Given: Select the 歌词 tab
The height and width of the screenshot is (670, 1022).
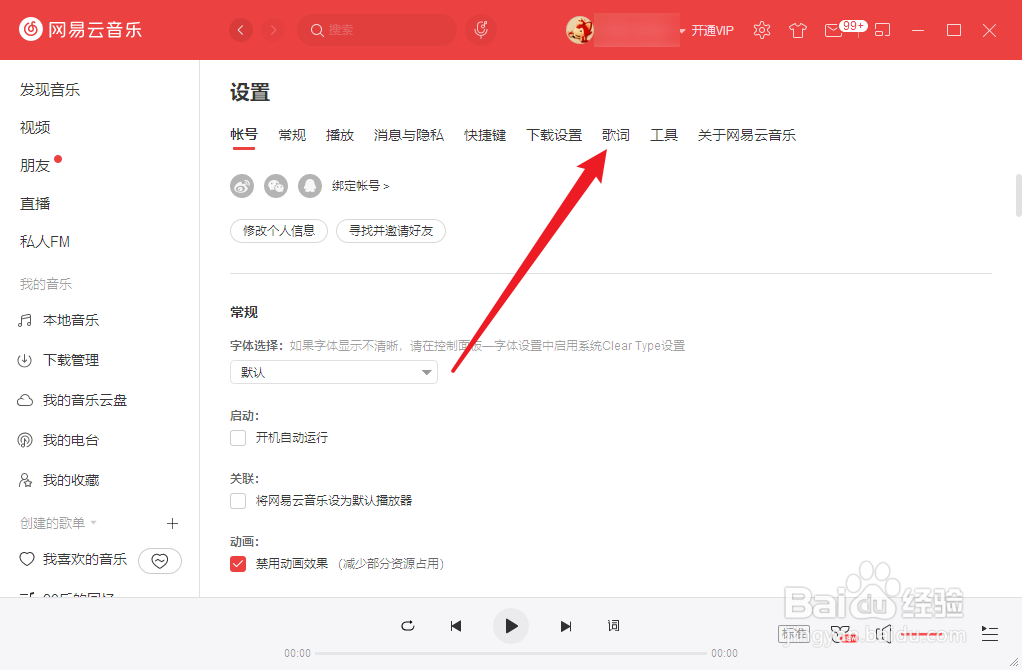Looking at the screenshot, I should click(616, 135).
